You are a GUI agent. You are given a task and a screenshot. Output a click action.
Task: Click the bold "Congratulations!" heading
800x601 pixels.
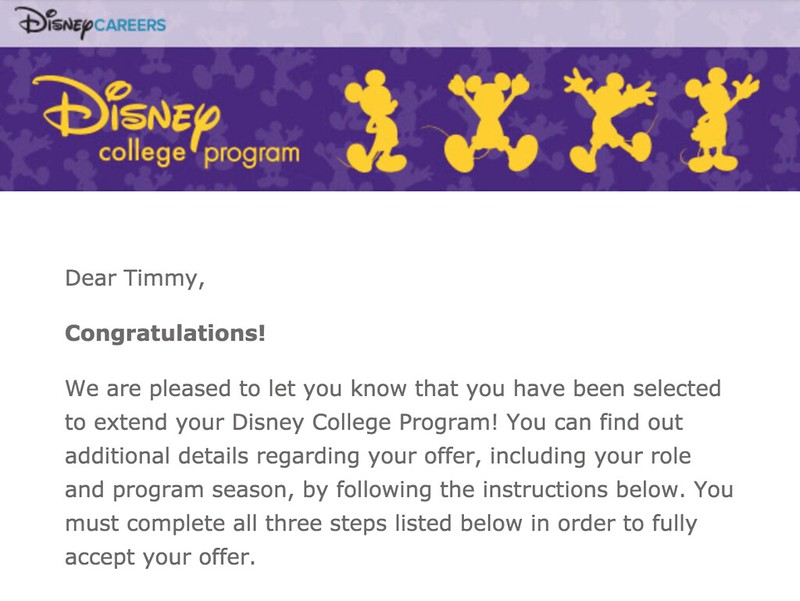[x=165, y=332]
